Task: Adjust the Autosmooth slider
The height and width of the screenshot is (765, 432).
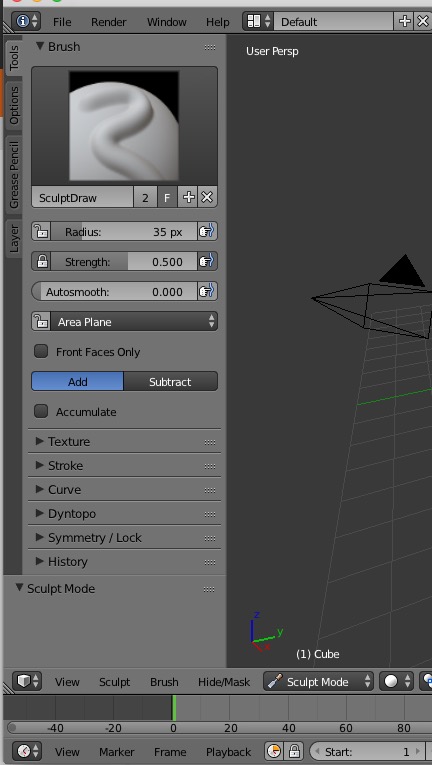Action: coord(115,291)
